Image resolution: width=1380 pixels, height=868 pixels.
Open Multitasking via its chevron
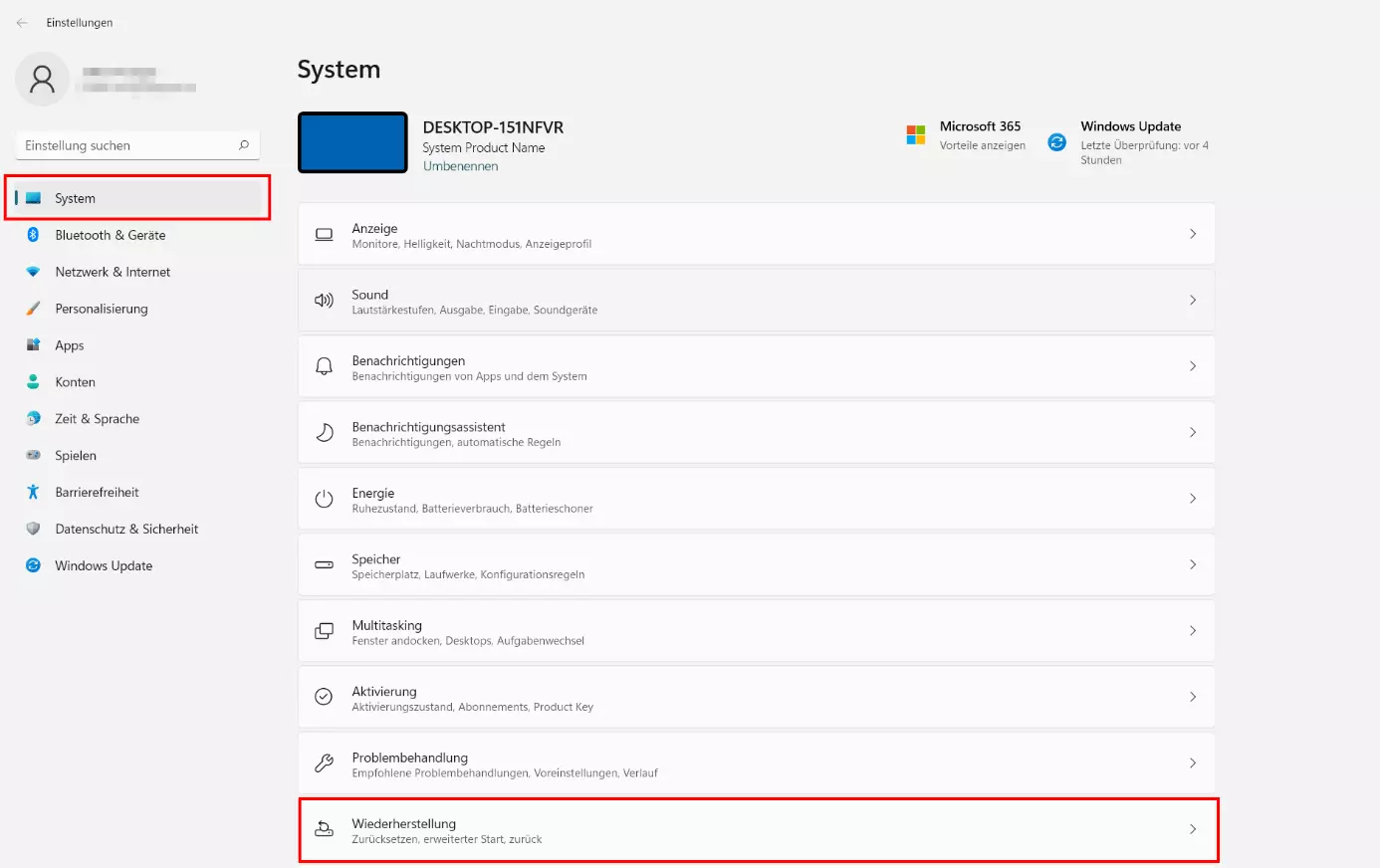click(x=1193, y=630)
